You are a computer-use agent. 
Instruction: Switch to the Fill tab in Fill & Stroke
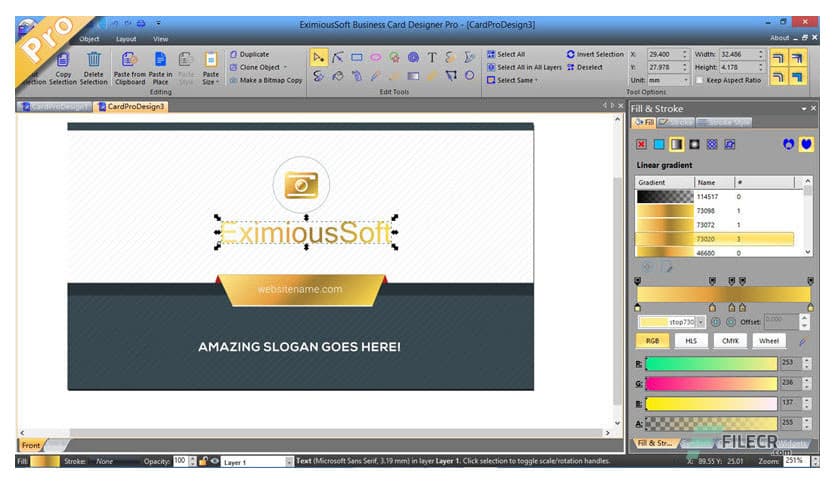644,123
